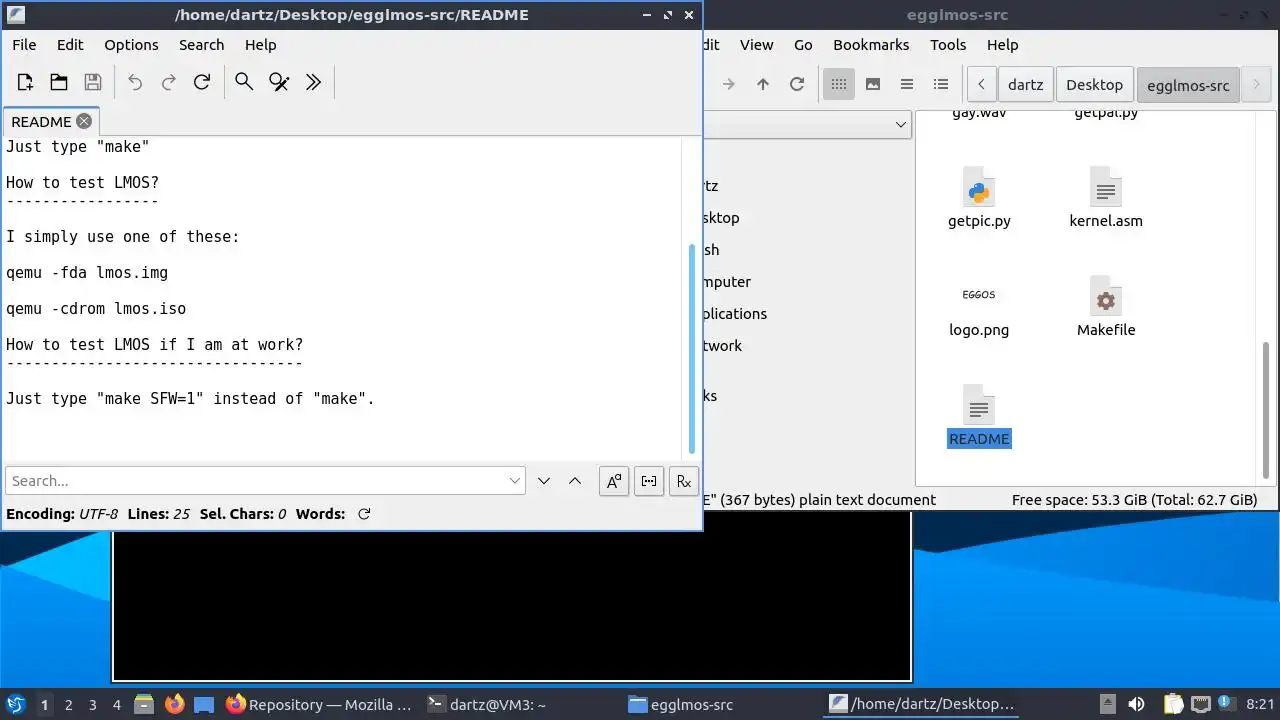The height and width of the screenshot is (720, 1280).
Task: Create a new document in the editor
Action: coord(25,82)
